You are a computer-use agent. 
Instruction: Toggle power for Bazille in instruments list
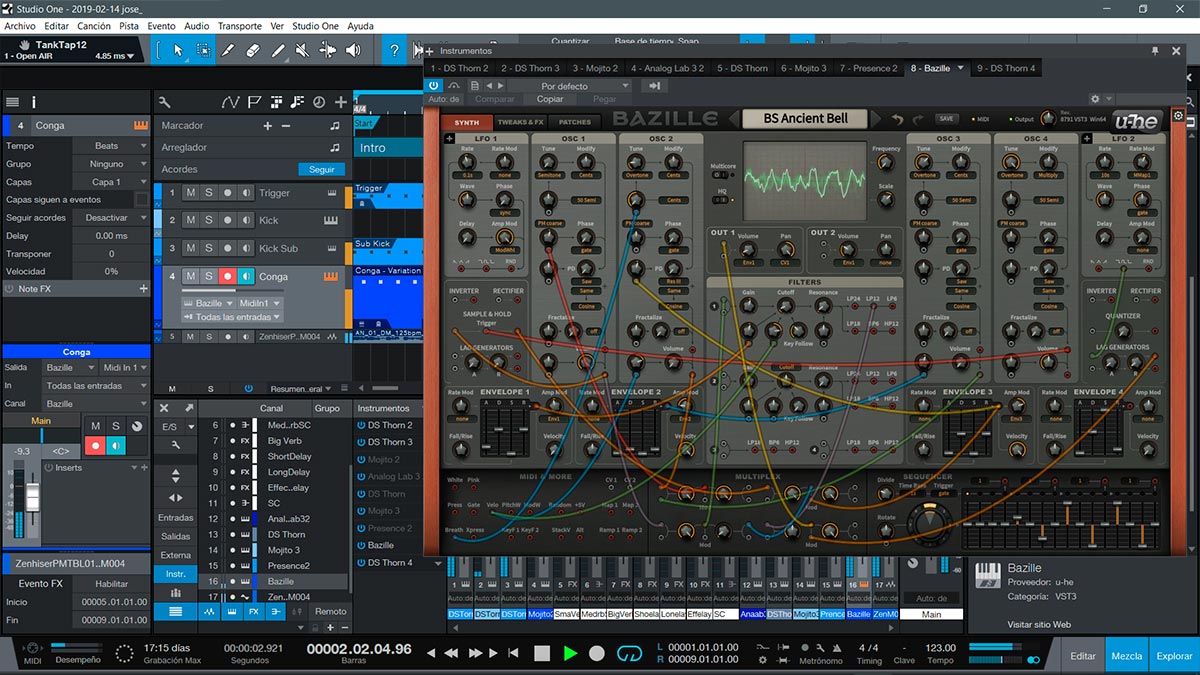(x=361, y=545)
